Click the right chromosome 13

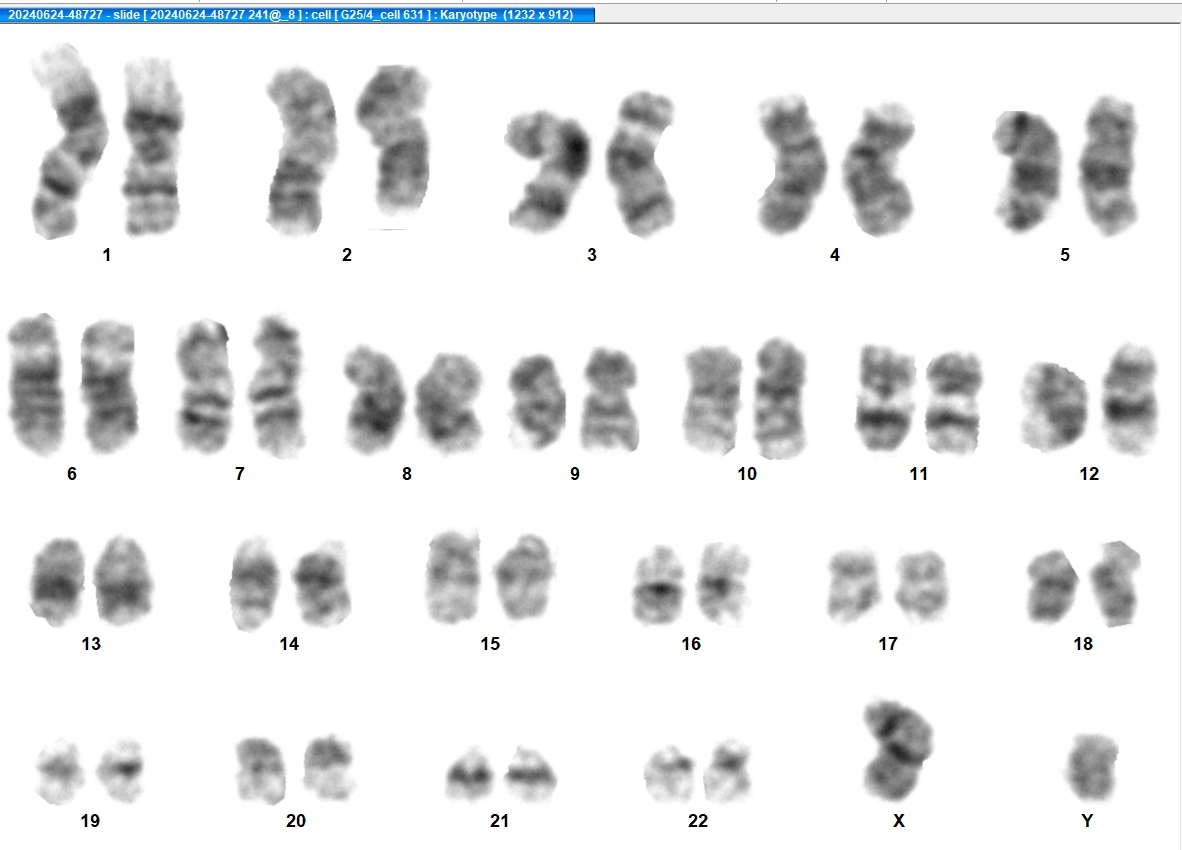tap(123, 580)
